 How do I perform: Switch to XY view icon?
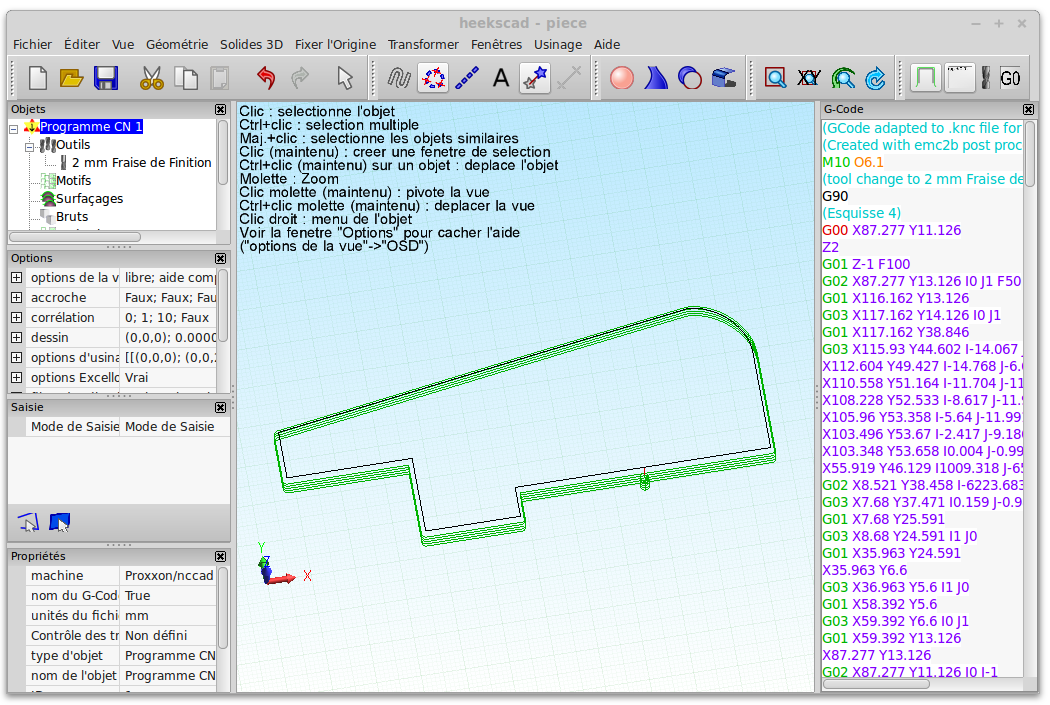point(809,78)
